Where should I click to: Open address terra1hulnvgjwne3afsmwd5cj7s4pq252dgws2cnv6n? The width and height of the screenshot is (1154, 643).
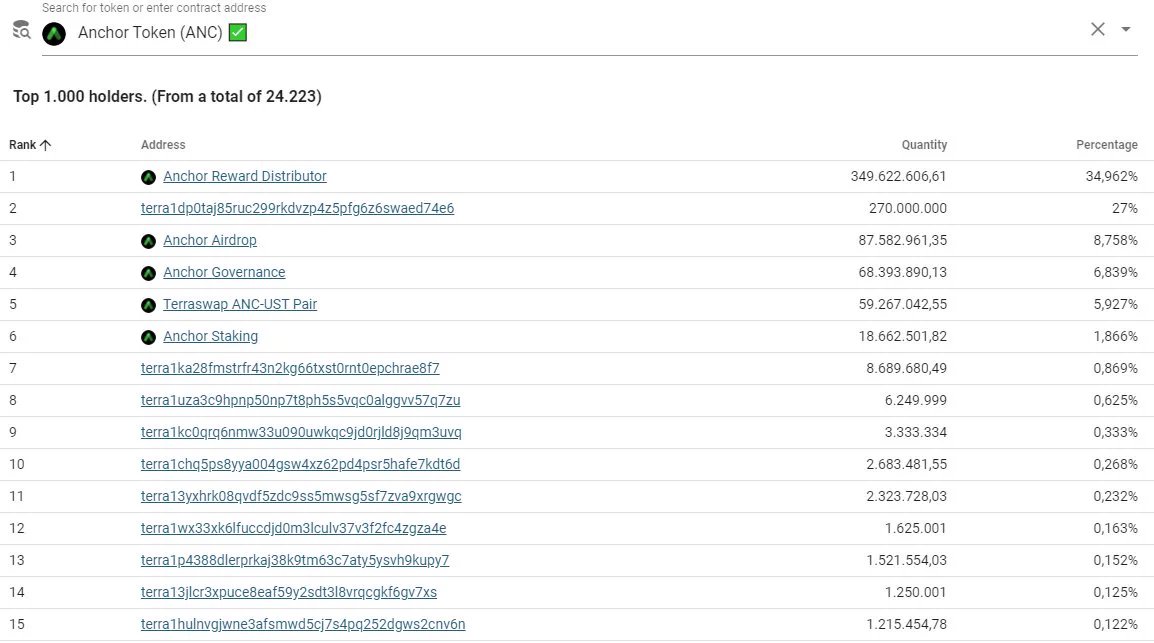303,625
